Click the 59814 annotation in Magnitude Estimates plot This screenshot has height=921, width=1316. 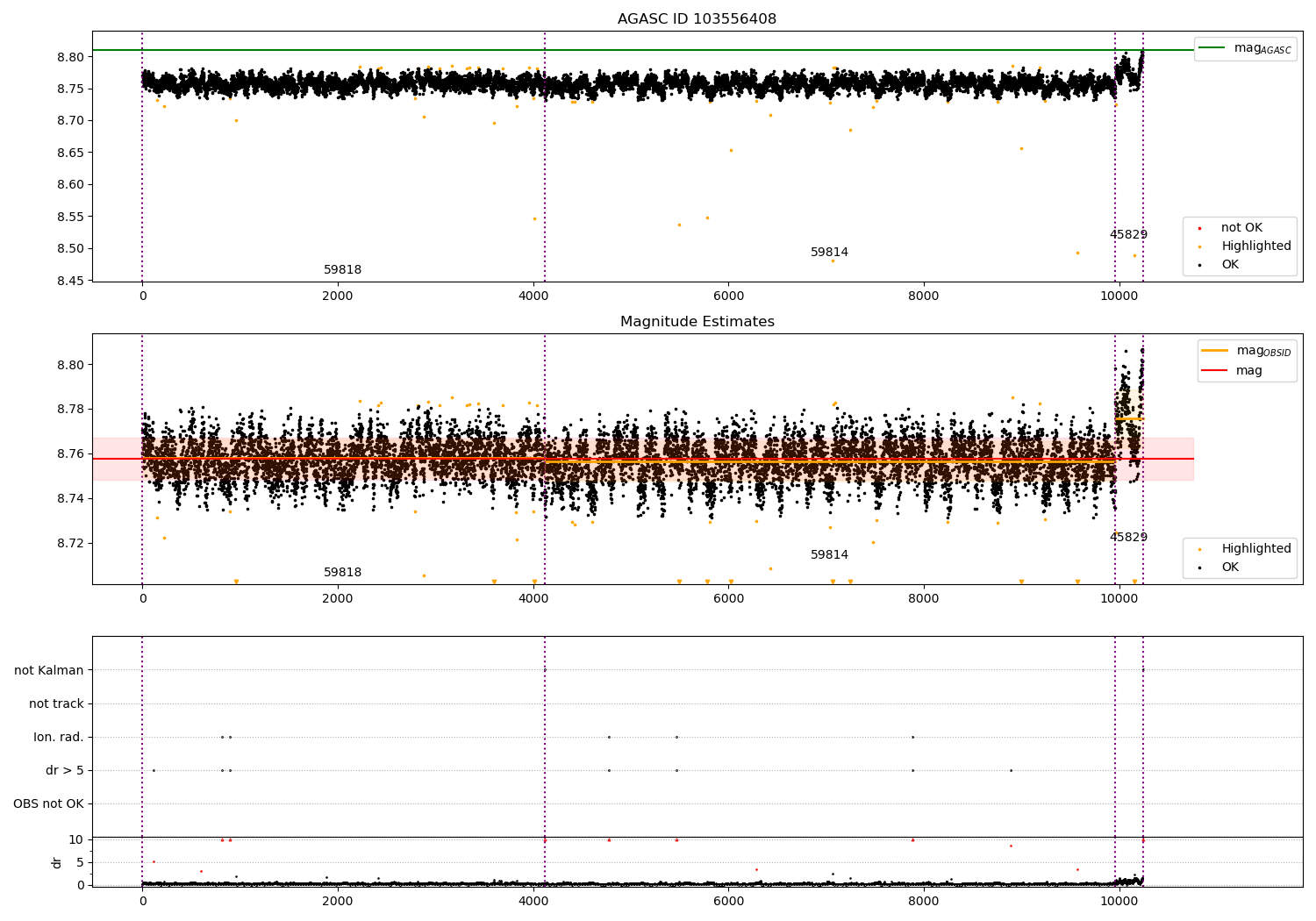(829, 555)
